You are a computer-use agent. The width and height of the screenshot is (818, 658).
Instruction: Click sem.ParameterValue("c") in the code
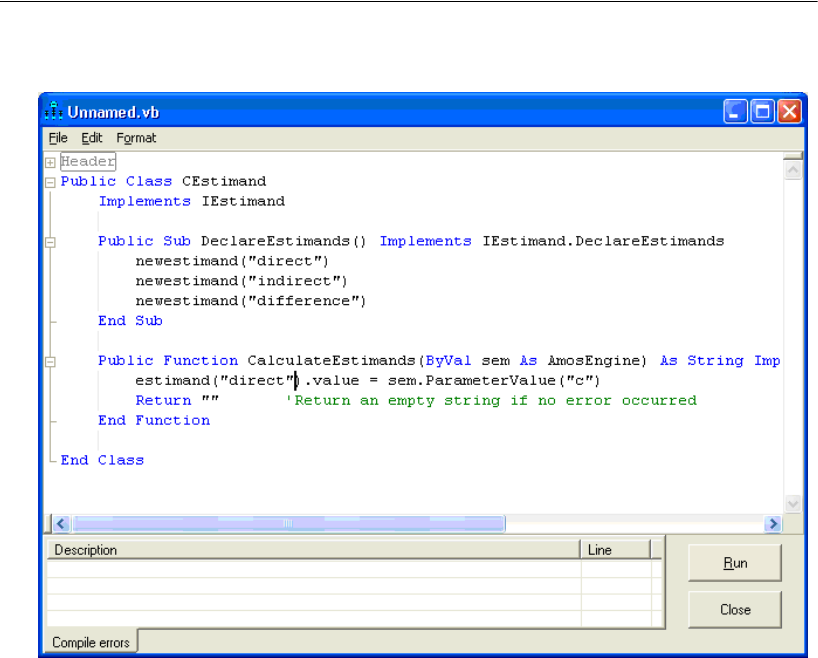click(494, 380)
